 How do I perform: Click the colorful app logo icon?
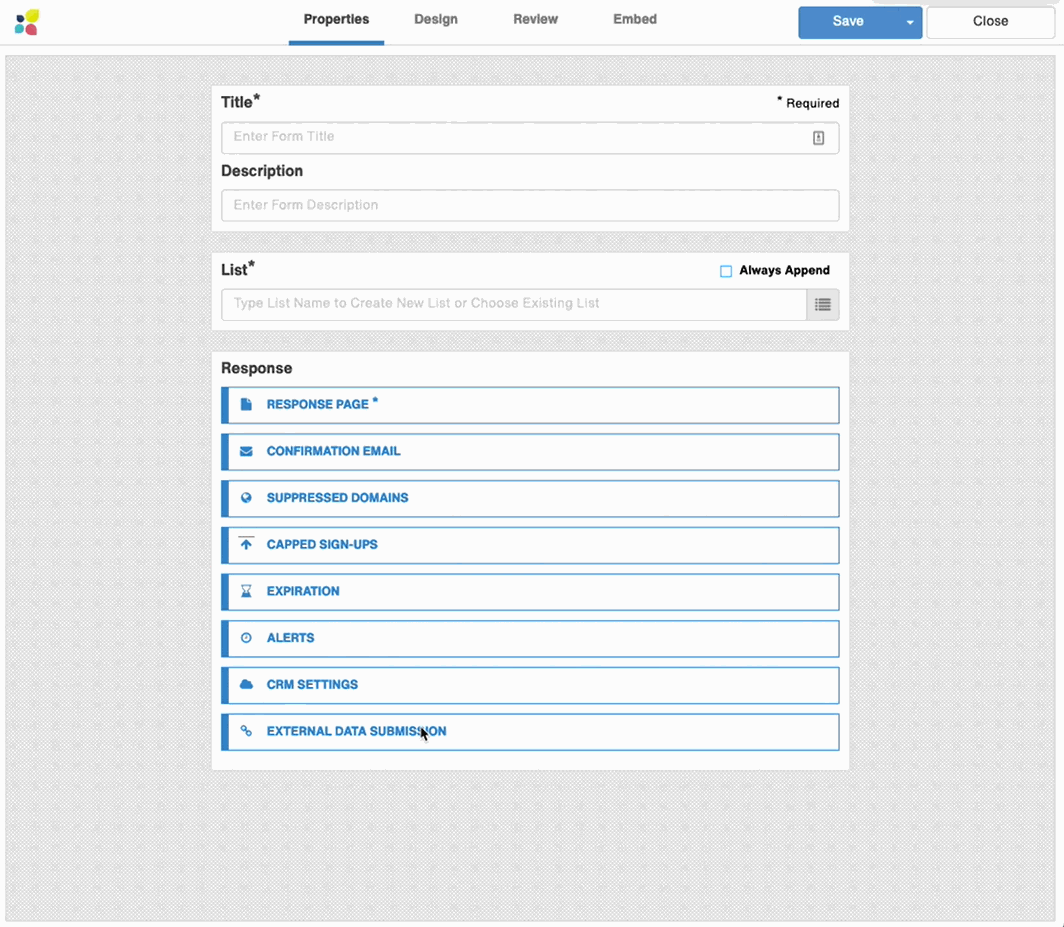(27, 22)
